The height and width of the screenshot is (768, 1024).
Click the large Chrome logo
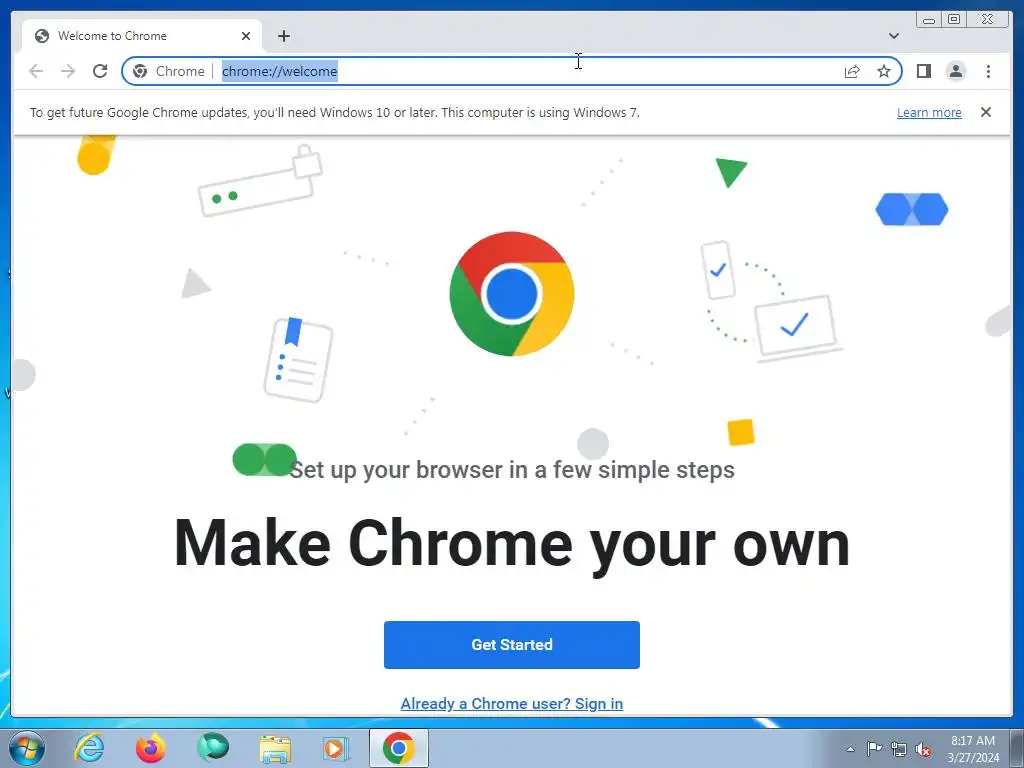point(511,294)
